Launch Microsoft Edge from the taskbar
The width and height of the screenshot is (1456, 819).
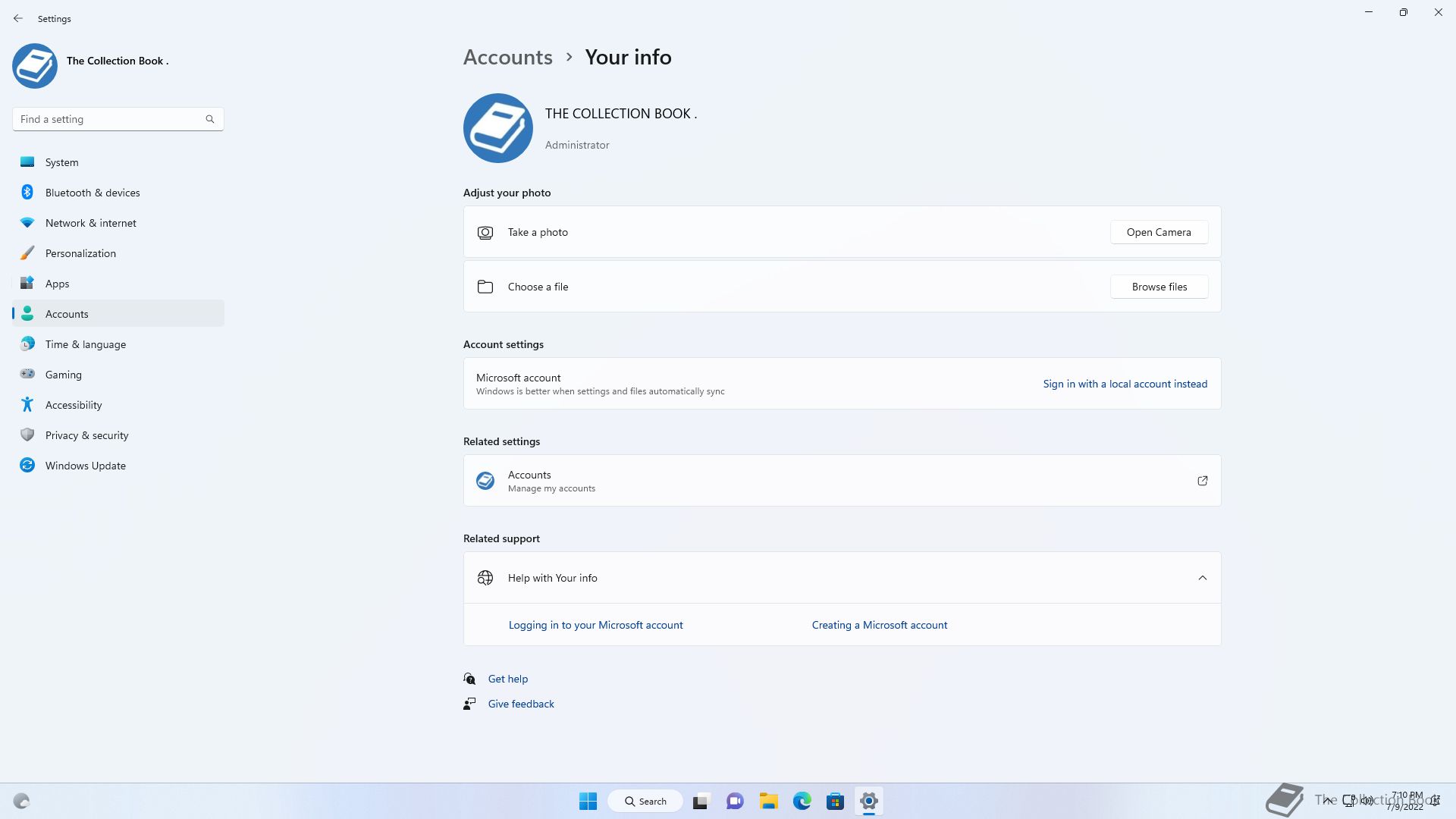point(802,801)
